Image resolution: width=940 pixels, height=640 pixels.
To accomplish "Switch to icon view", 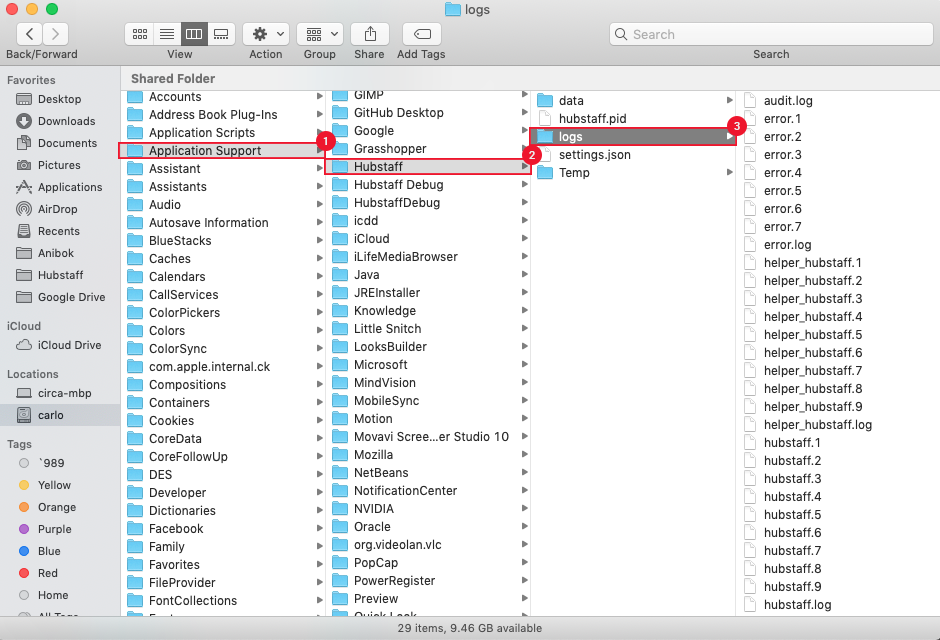I will coord(140,34).
